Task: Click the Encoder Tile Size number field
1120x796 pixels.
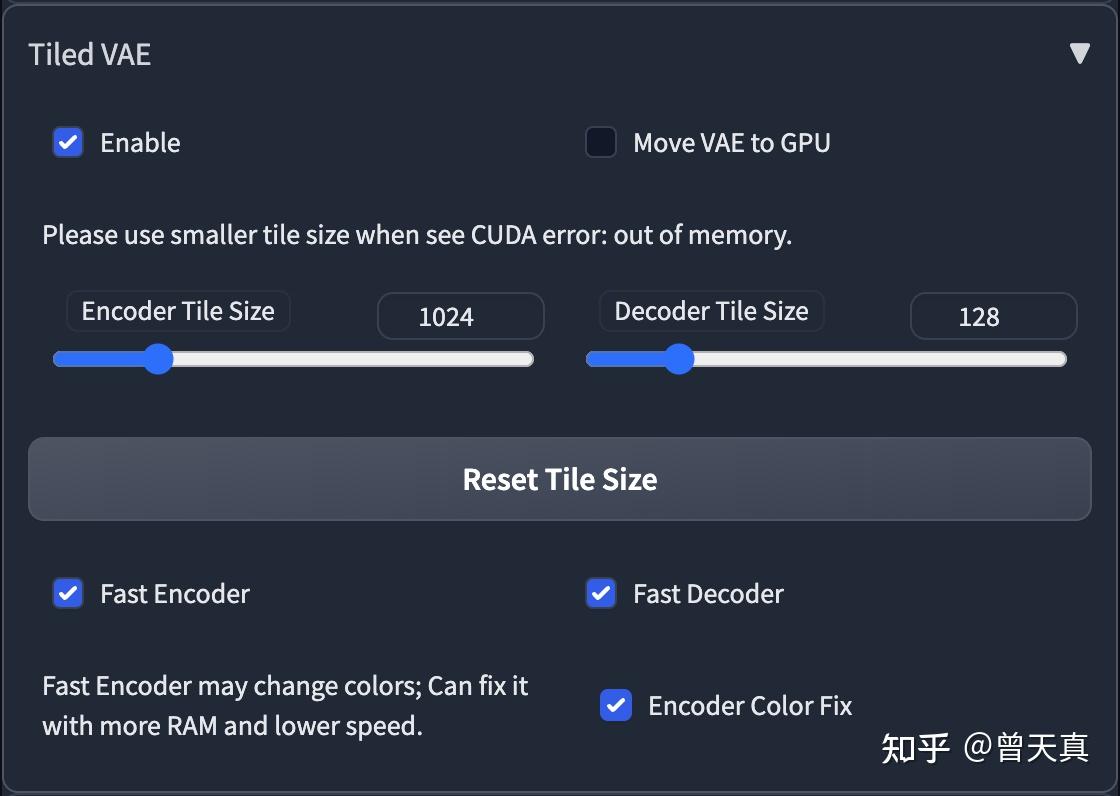Action: point(460,317)
